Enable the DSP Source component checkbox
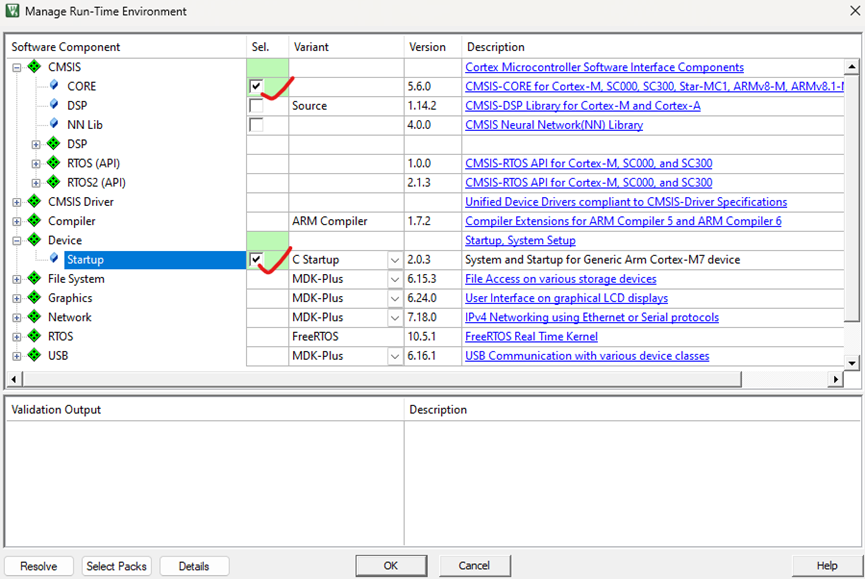Viewport: 865px width, 579px height. tap(256, 105)
